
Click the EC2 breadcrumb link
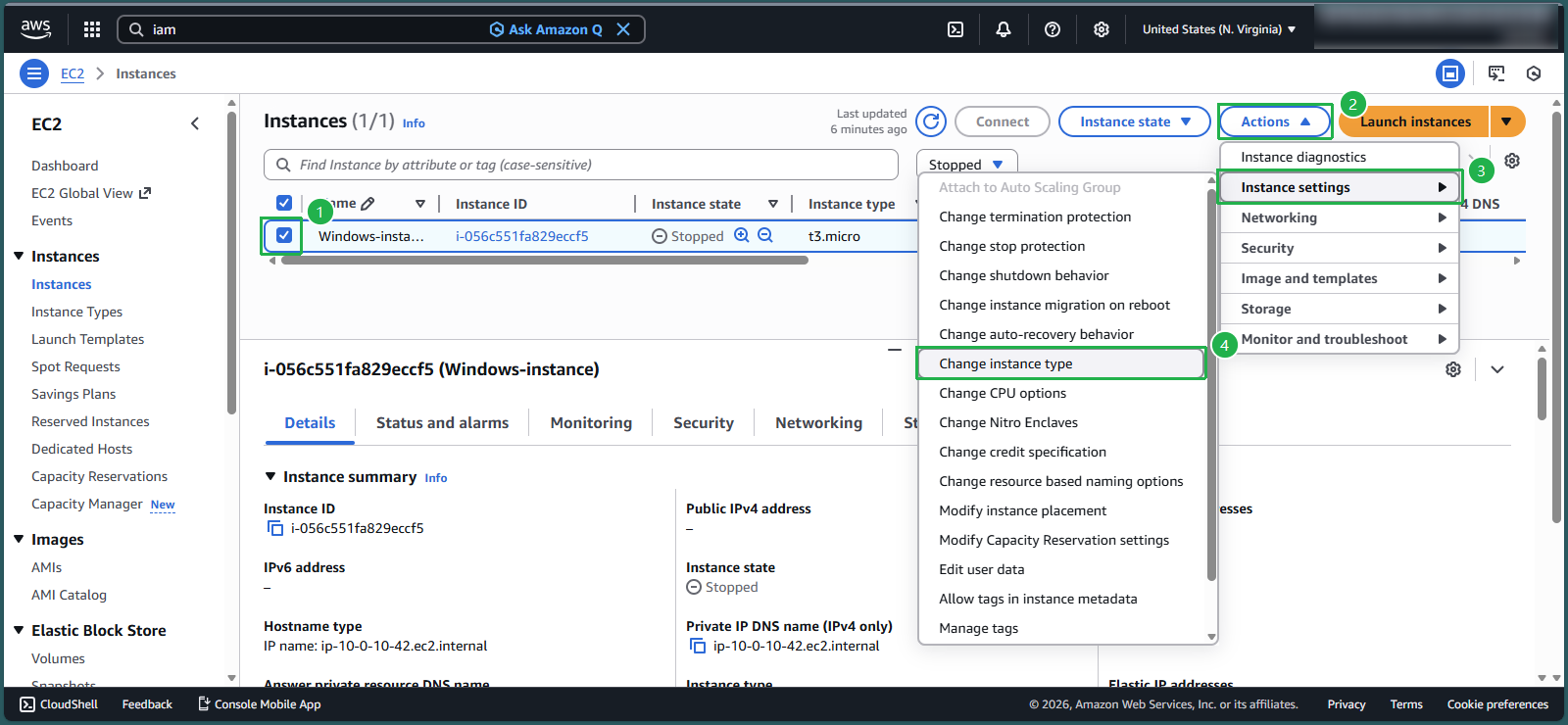73,73
